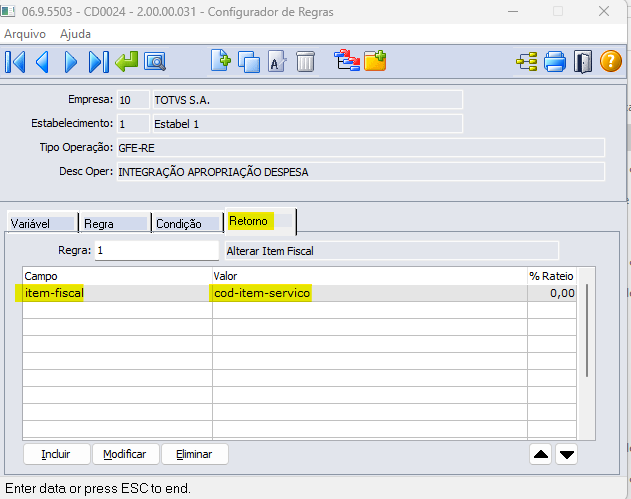This screenshot has height=499, width=631.
Task: Click the green go-to arrow icon
Action: (127, 62)
